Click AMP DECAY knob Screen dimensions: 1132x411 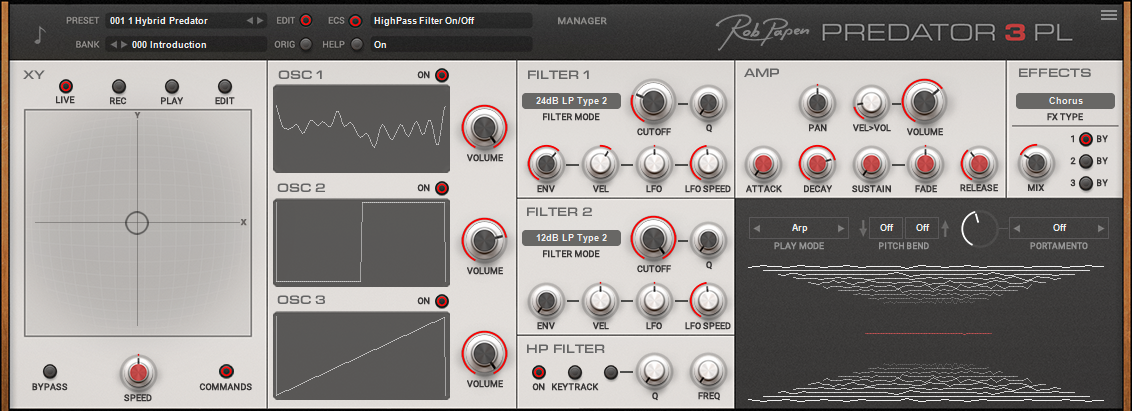pyautogui.click(x=817, y=163)
